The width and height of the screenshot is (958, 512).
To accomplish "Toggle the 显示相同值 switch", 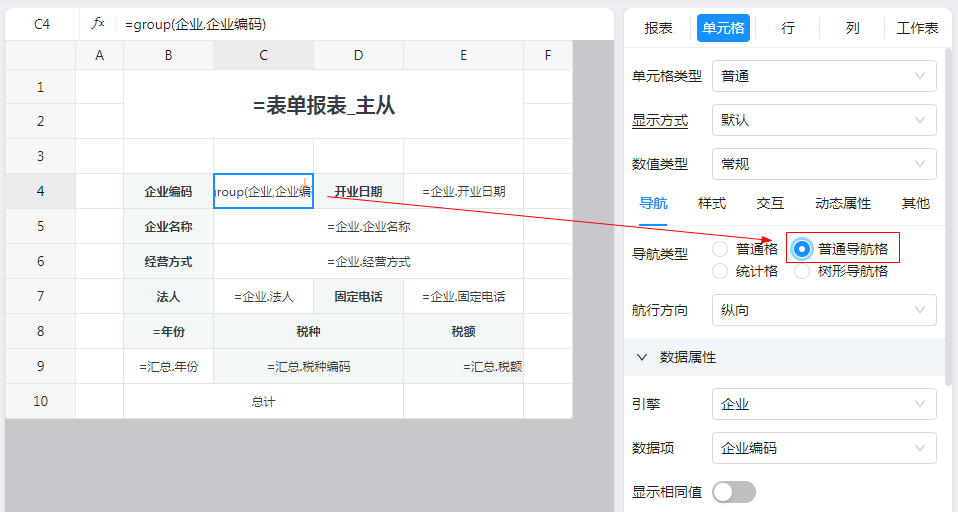I will [734, 492].
